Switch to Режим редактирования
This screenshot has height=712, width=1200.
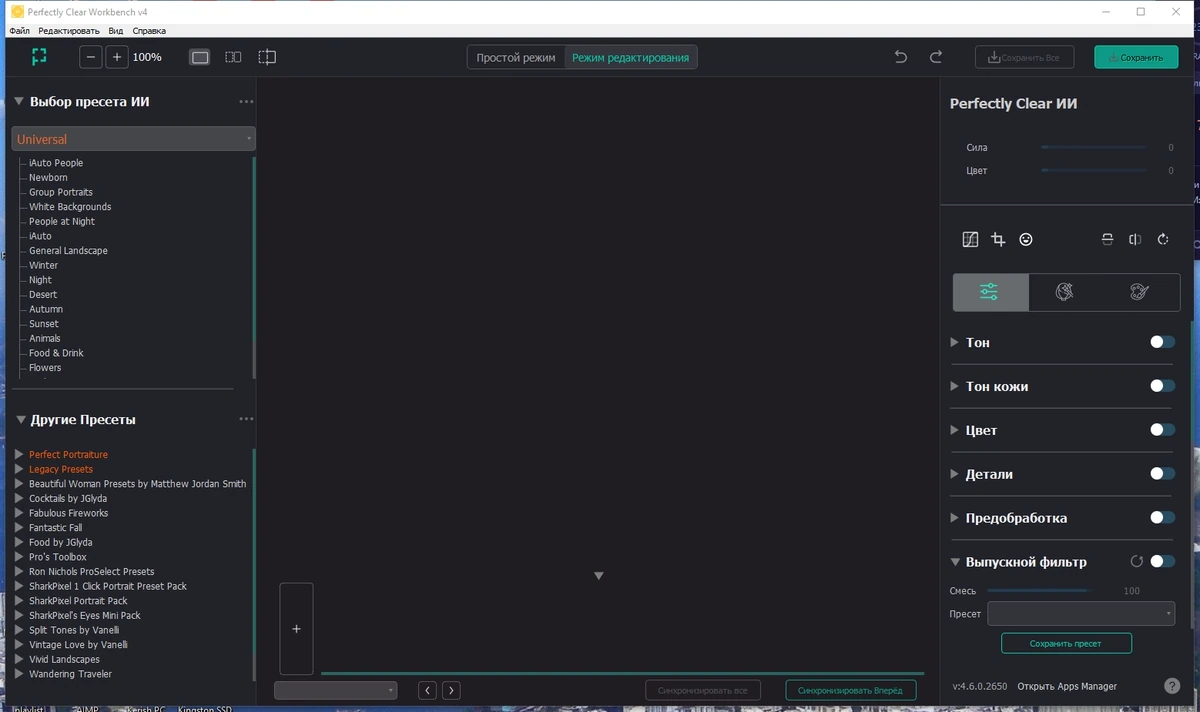[x=630, y=57]
